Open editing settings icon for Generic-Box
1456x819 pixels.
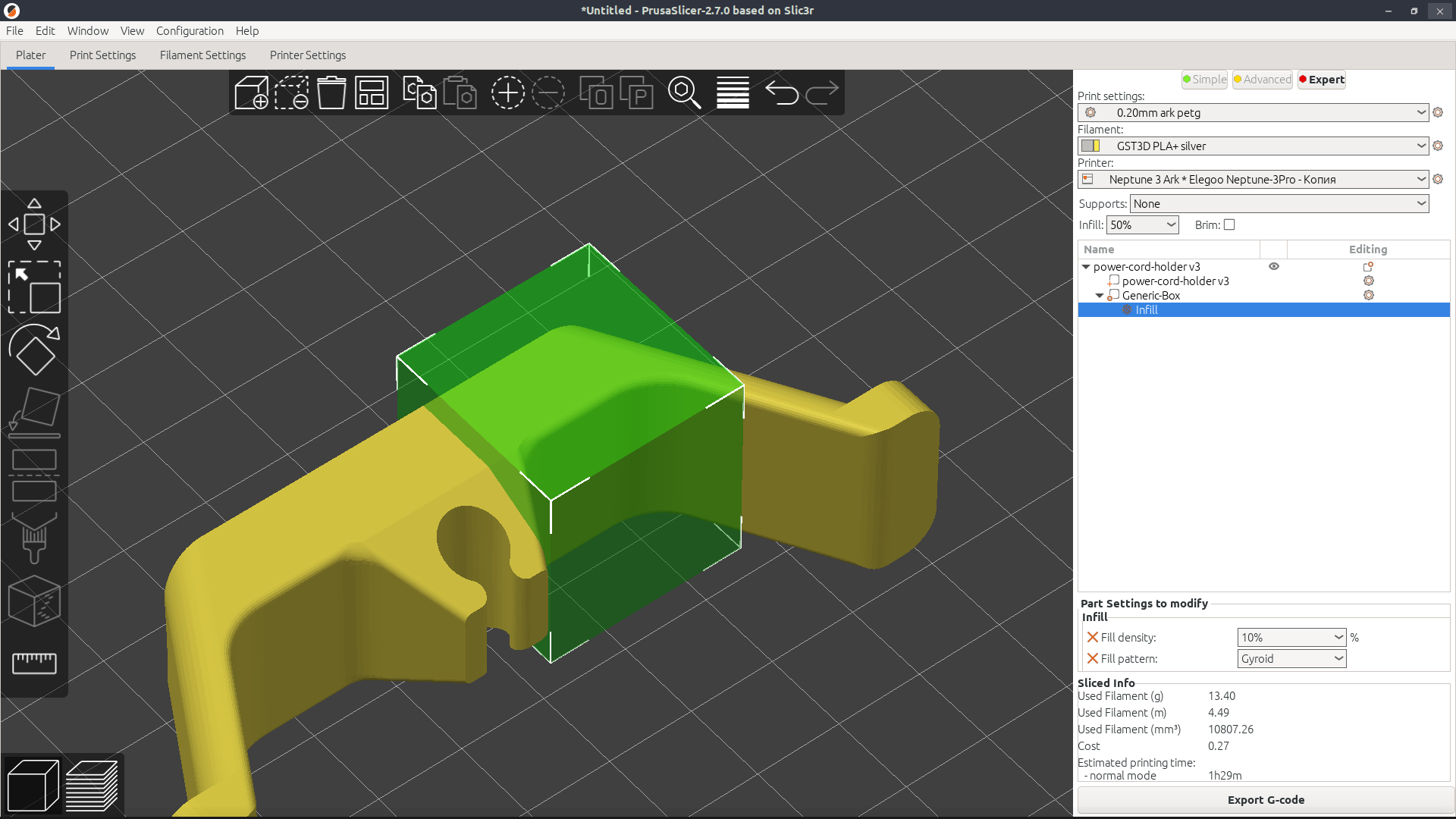(1369, 296)
